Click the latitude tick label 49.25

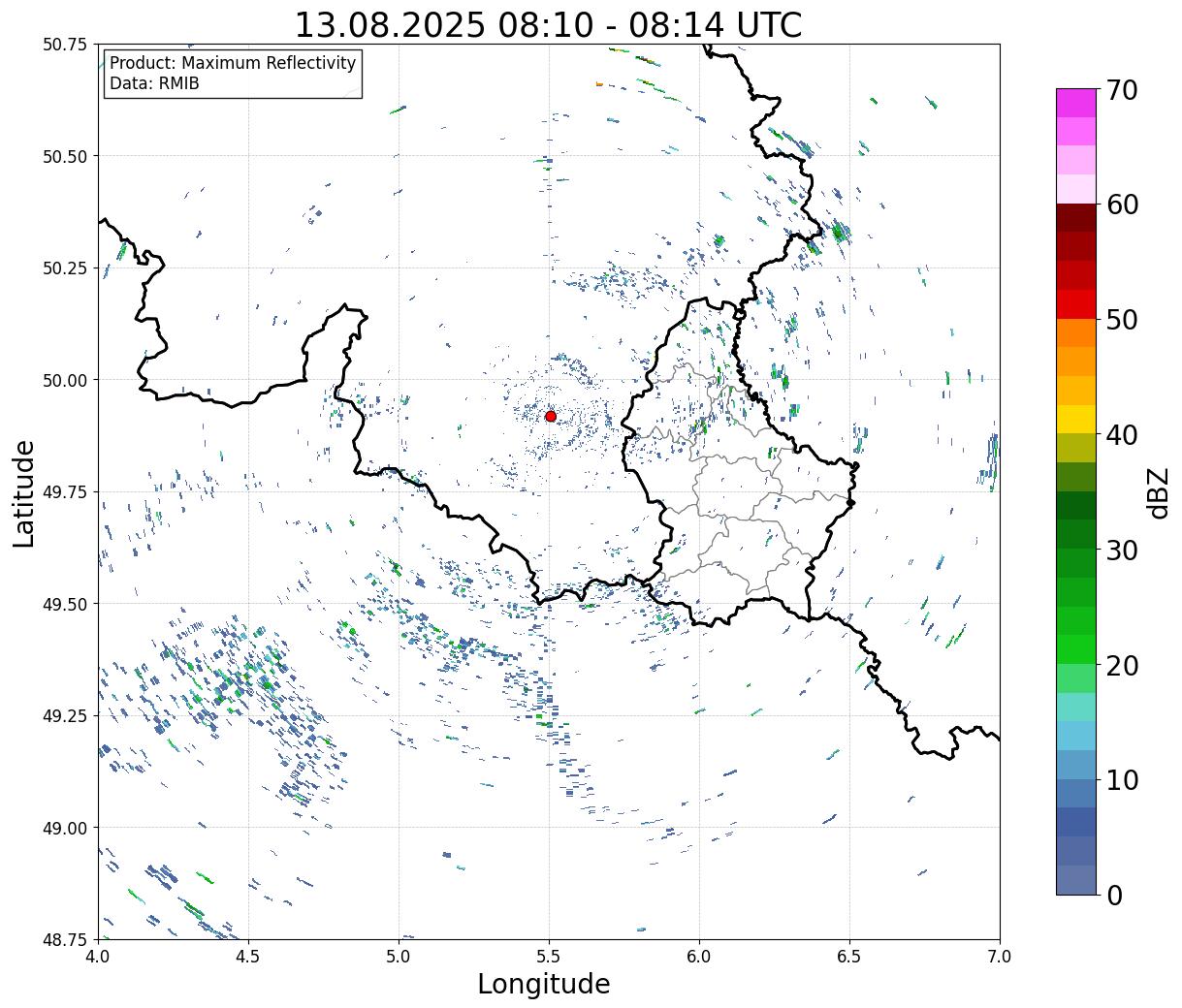click(x=65, y=716)
